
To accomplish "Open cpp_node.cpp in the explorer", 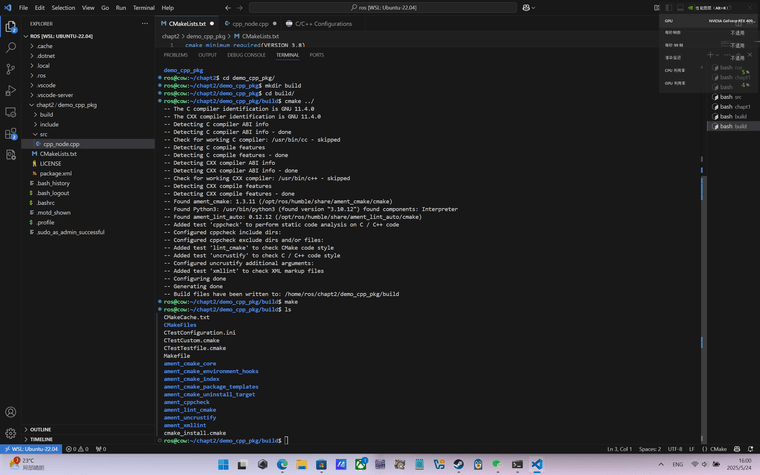I will pyautogui.click(x=88, y=144).
